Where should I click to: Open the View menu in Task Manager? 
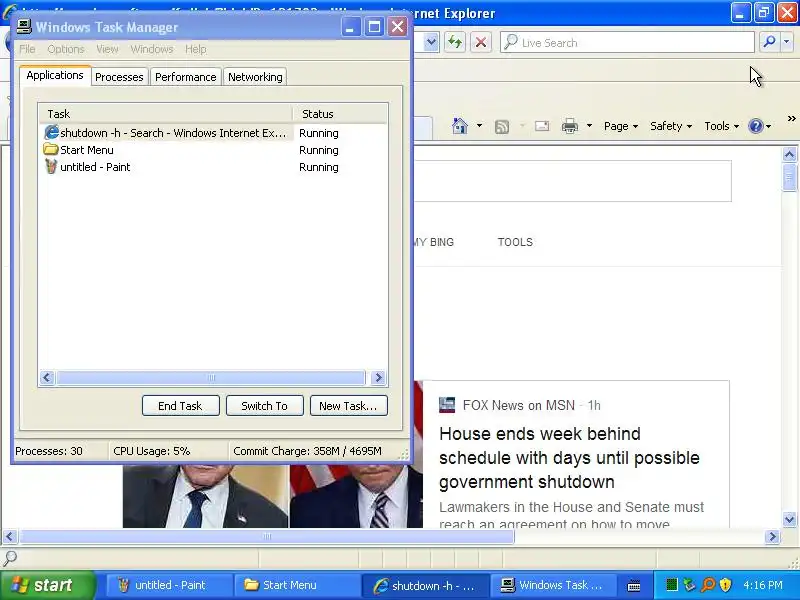pyautogui.click(x=107, y=49)
